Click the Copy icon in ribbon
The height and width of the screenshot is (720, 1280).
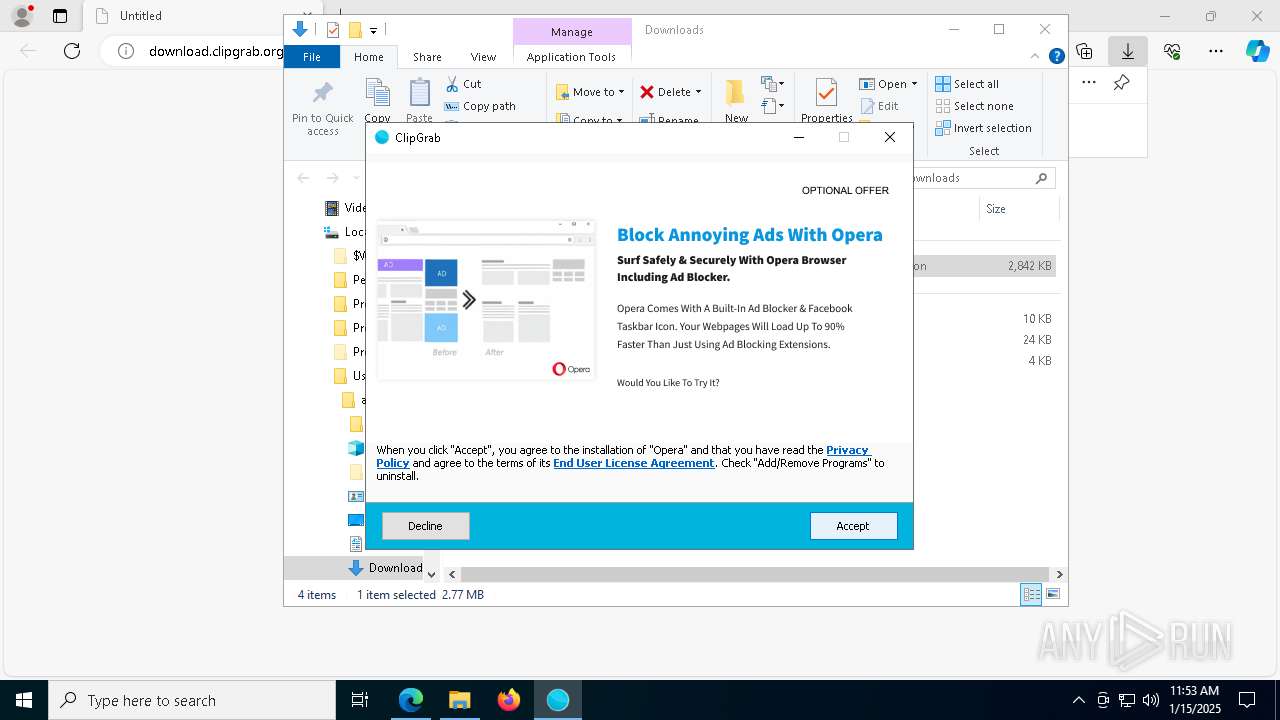378,92
